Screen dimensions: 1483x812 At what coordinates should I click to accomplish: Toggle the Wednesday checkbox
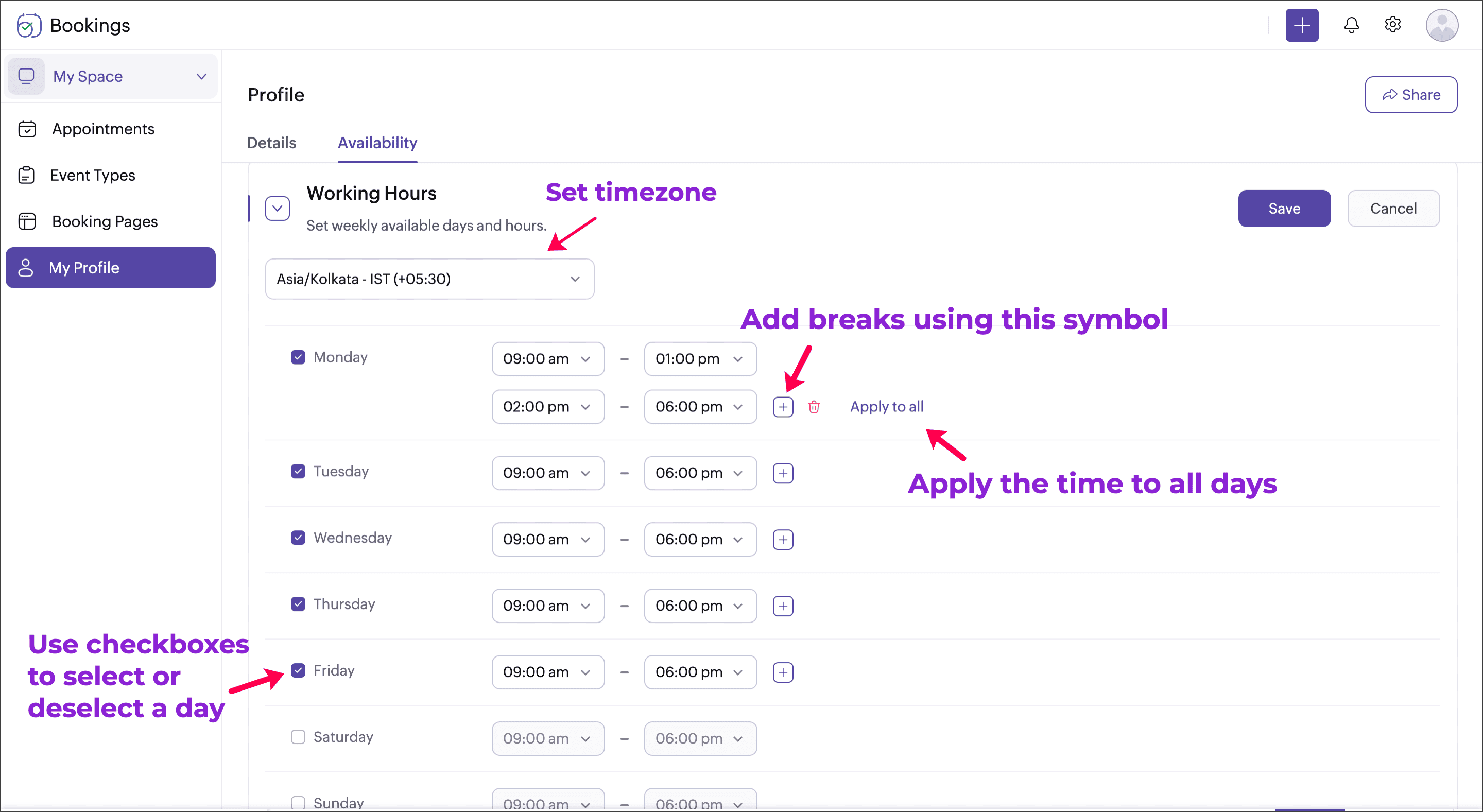(x=298, y=538)
